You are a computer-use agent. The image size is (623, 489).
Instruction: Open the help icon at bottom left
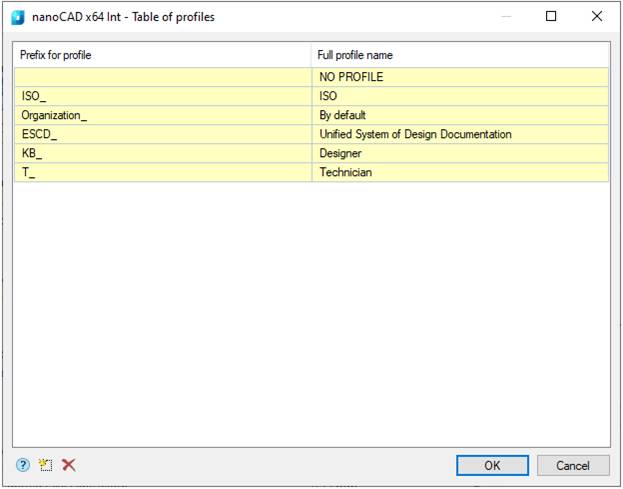pyautogui.click(x=23, y=465)
